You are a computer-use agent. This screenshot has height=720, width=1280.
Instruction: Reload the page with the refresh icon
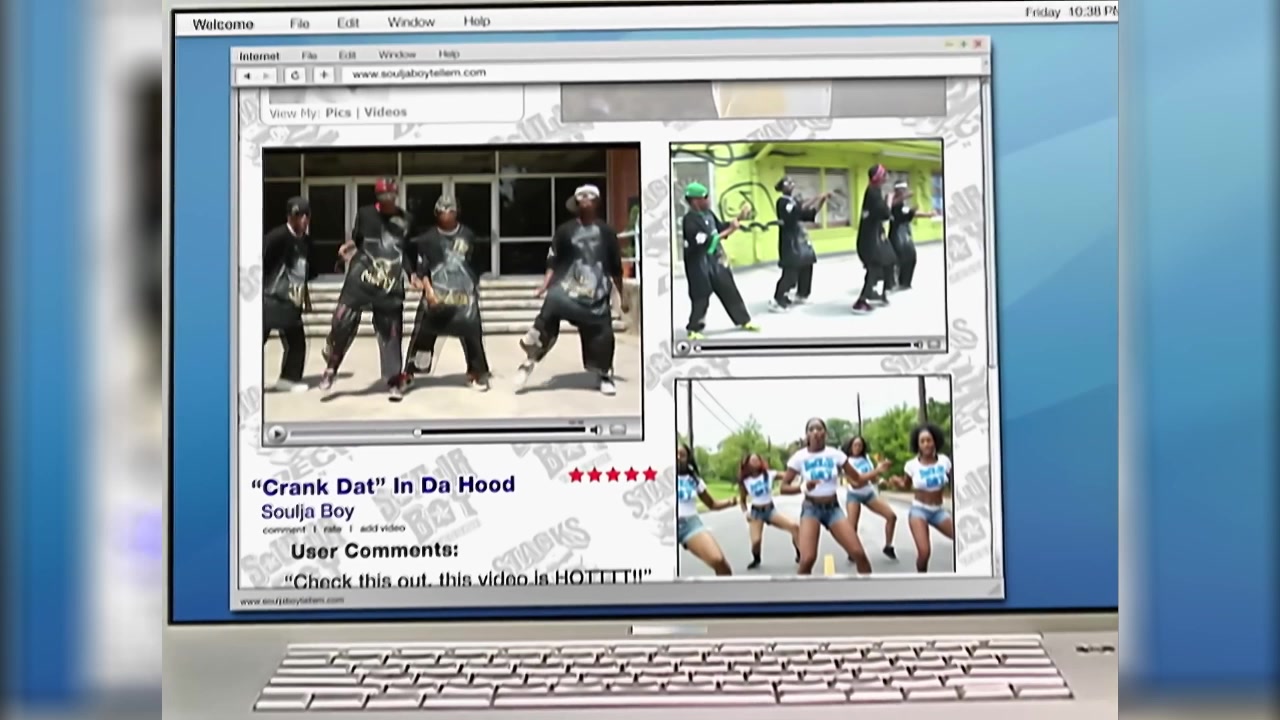(x=295, y=76)
